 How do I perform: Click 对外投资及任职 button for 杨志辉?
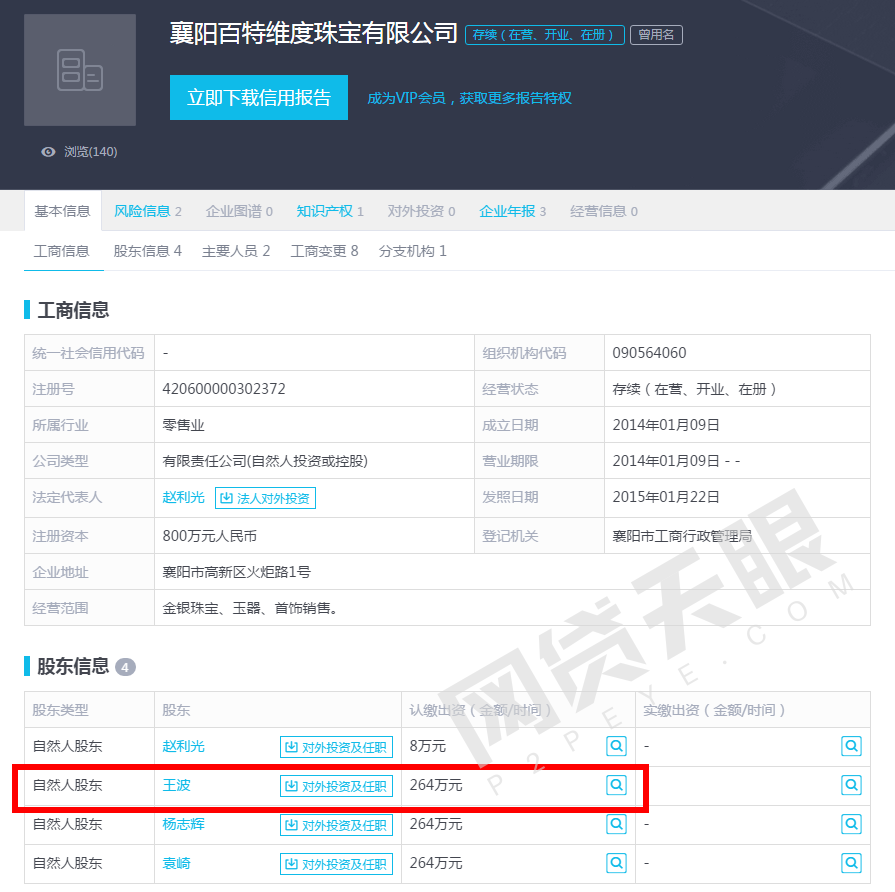[x=336, y=825]
